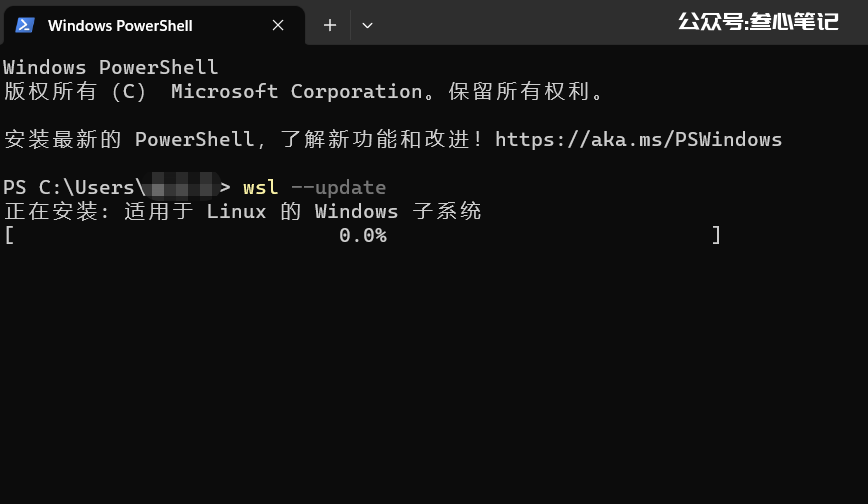868x504 pixels.
Task: Click the PowerShell icon in the tab
Action: (x=25, y=25)
